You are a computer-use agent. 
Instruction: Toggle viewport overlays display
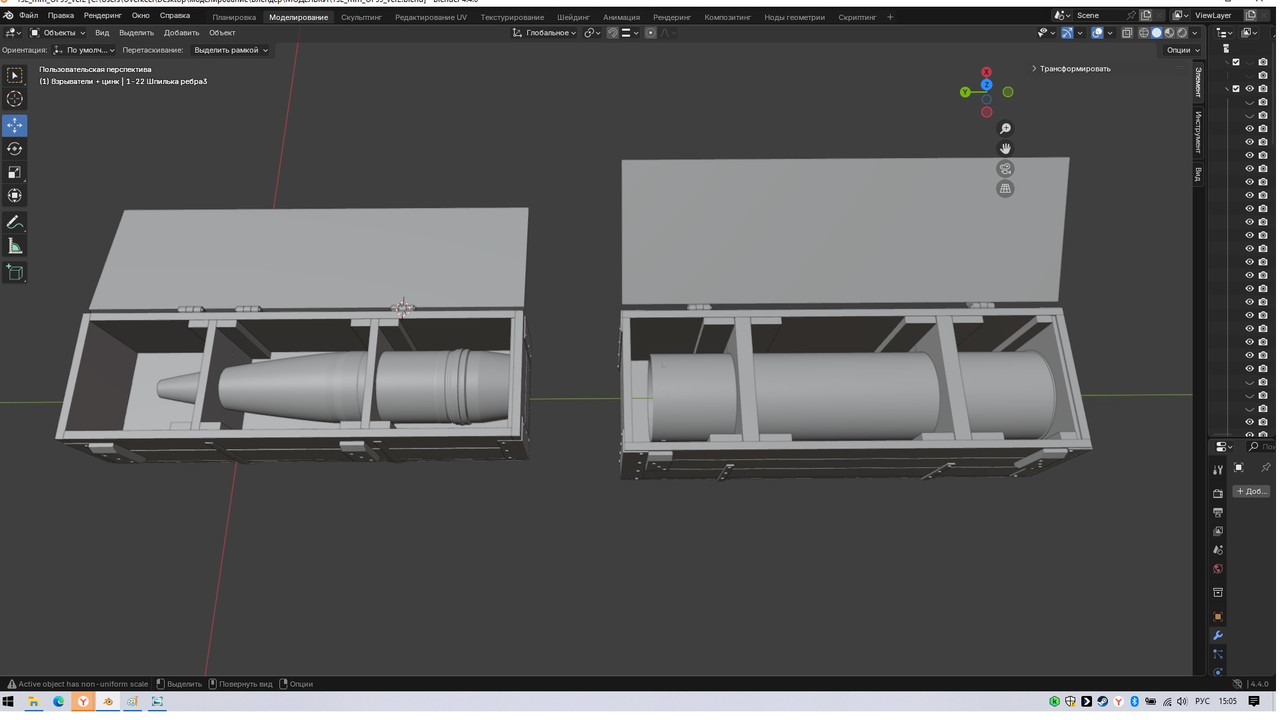point(1097,33)
